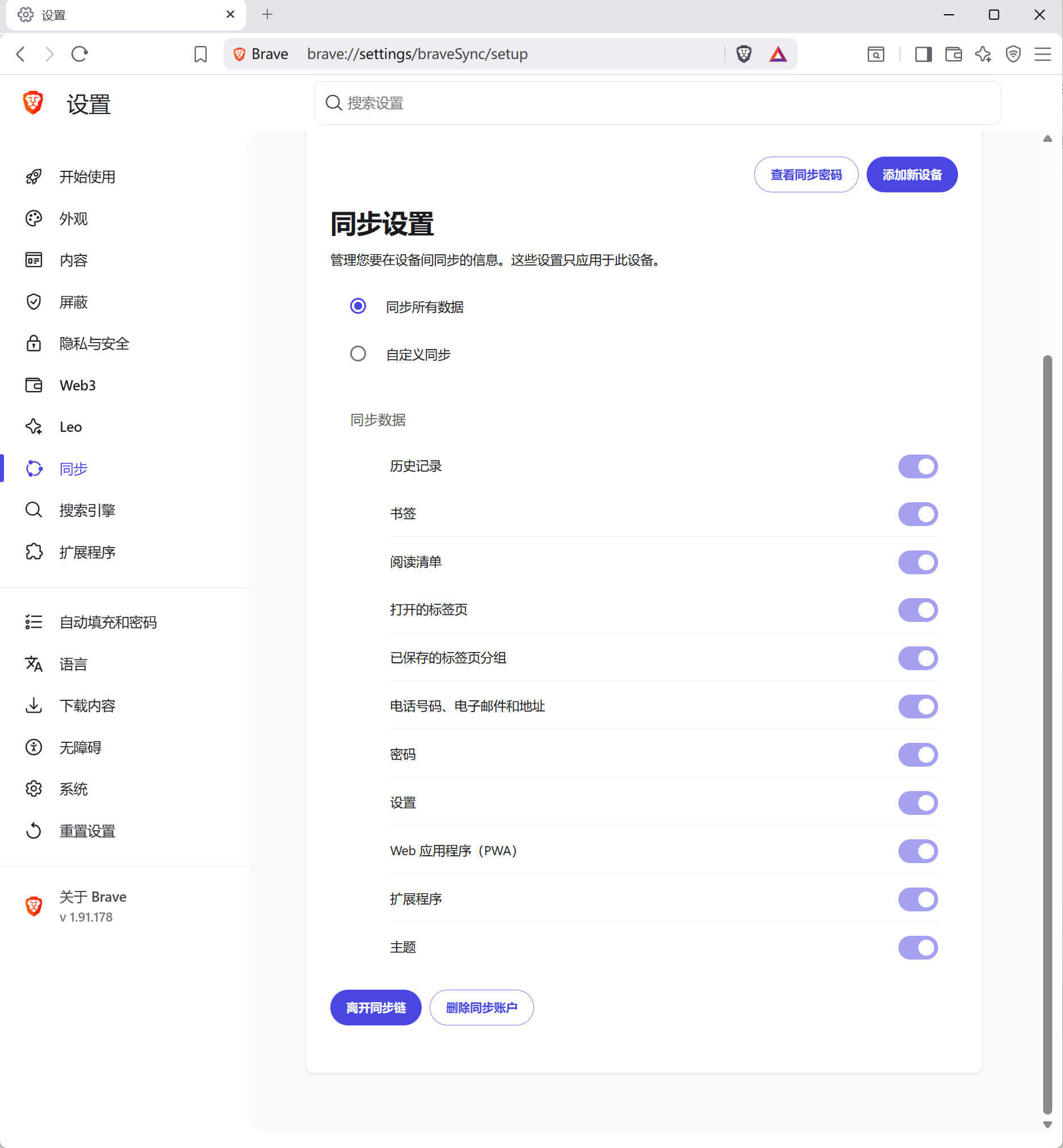This screenshot has width=1063, height=1148.
Task: Open the Brave Wallet toolbar icon
Action: pyautogui.click(x=953, y=54)
